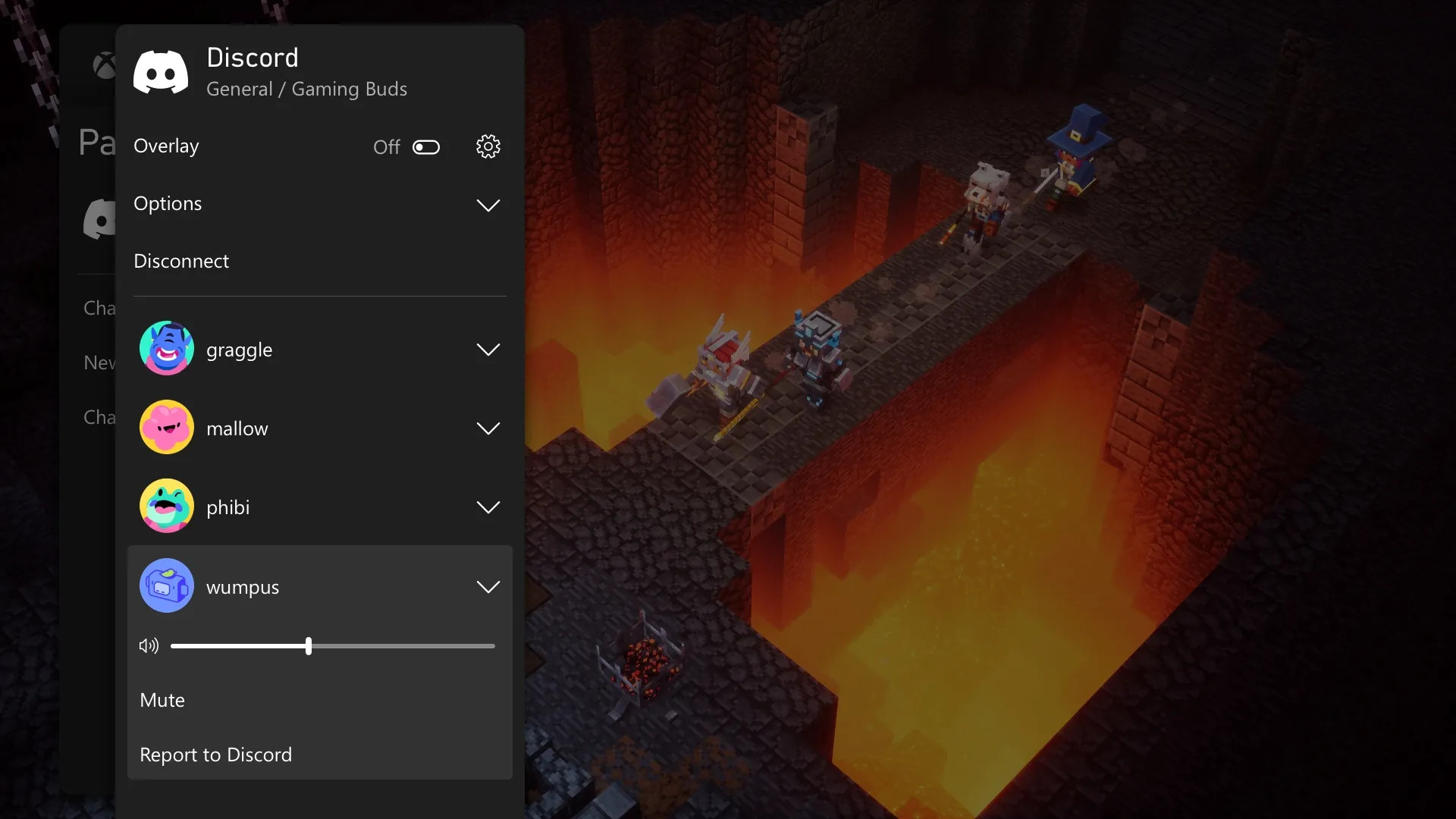Select Report to Discord option
The width and height of the screenshot is (1456, 819).
[x=216, y=753]
